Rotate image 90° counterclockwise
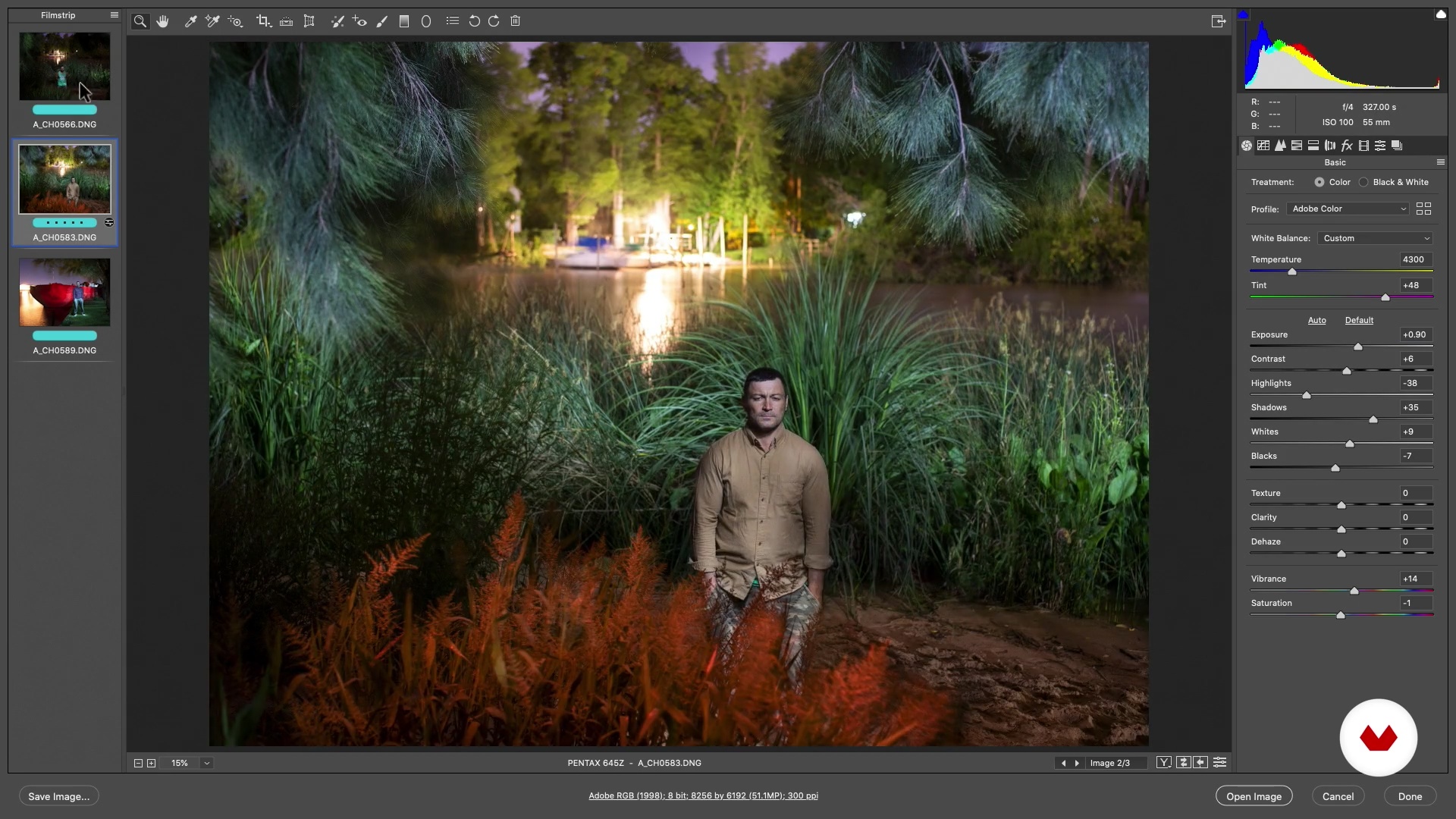 click(474, 21)
